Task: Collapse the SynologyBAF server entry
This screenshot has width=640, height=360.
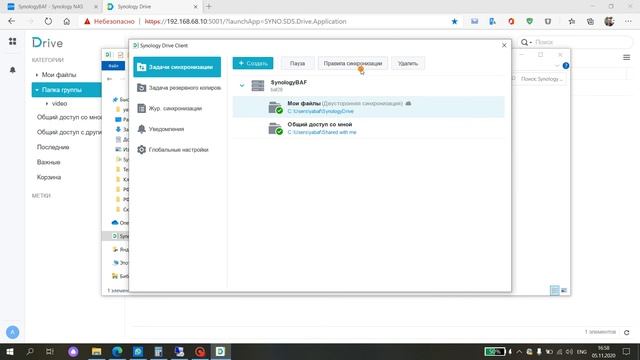Action: pos(242,86)
